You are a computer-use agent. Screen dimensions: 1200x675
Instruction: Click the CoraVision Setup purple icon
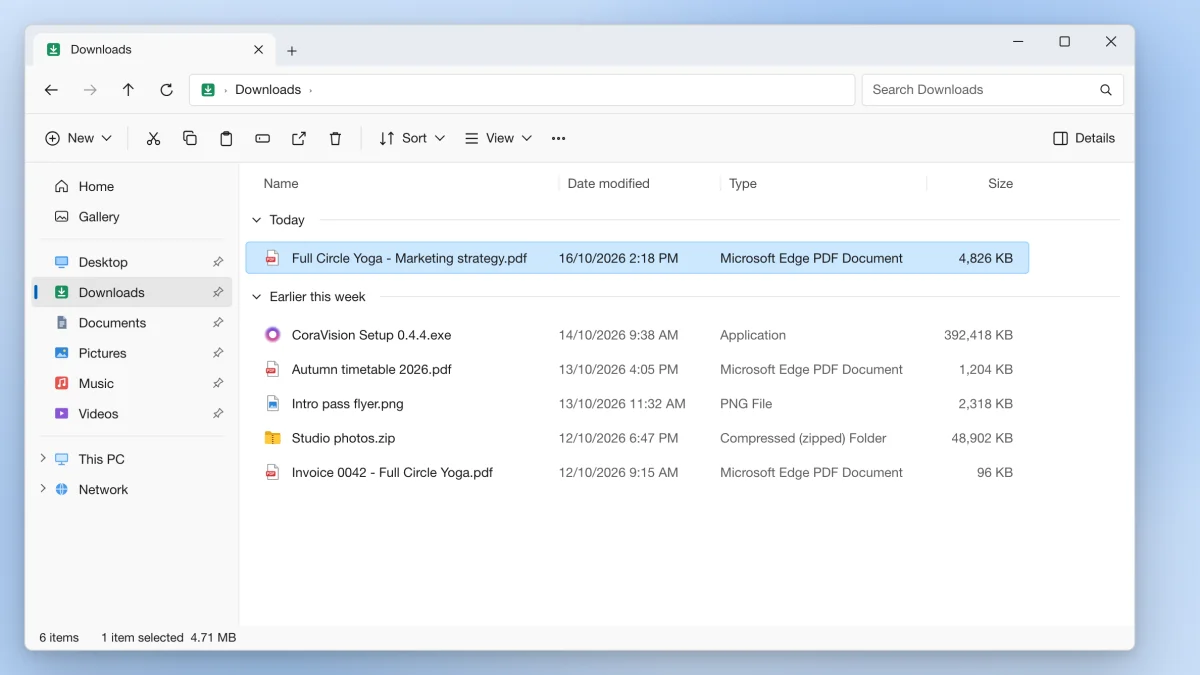(272, 335)
